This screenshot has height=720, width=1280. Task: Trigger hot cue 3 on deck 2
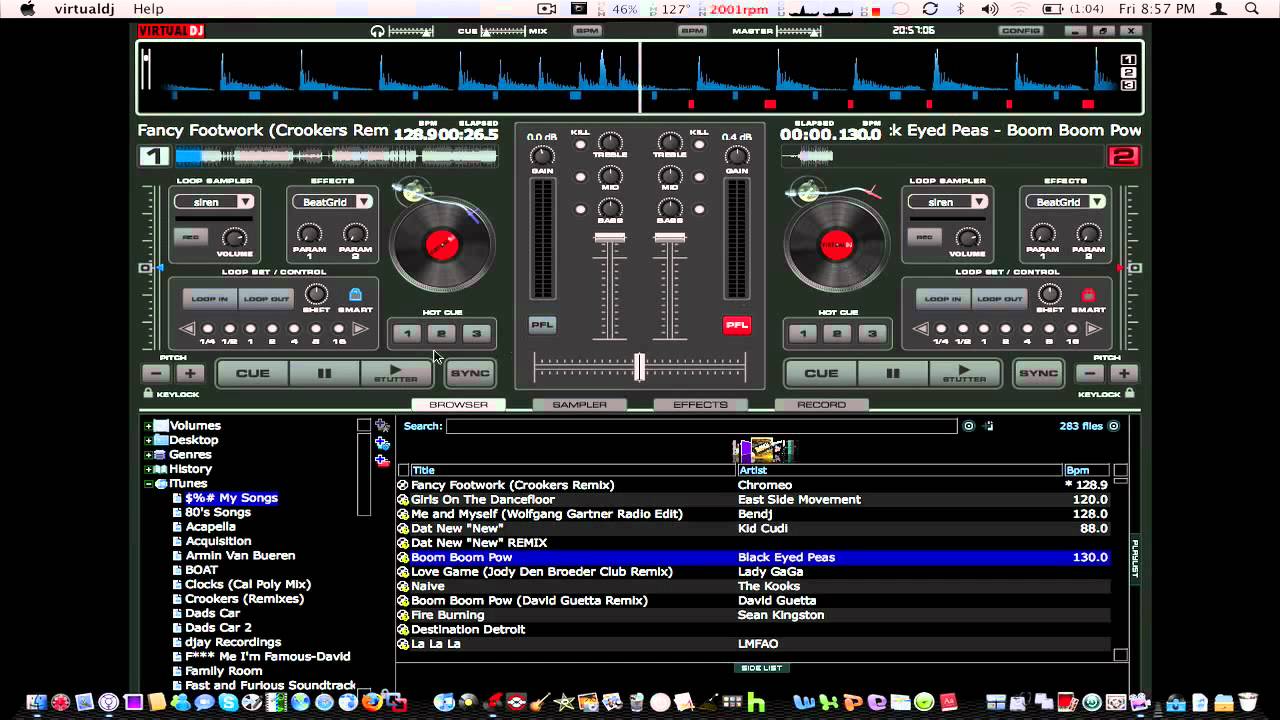(x=872, y=334)
